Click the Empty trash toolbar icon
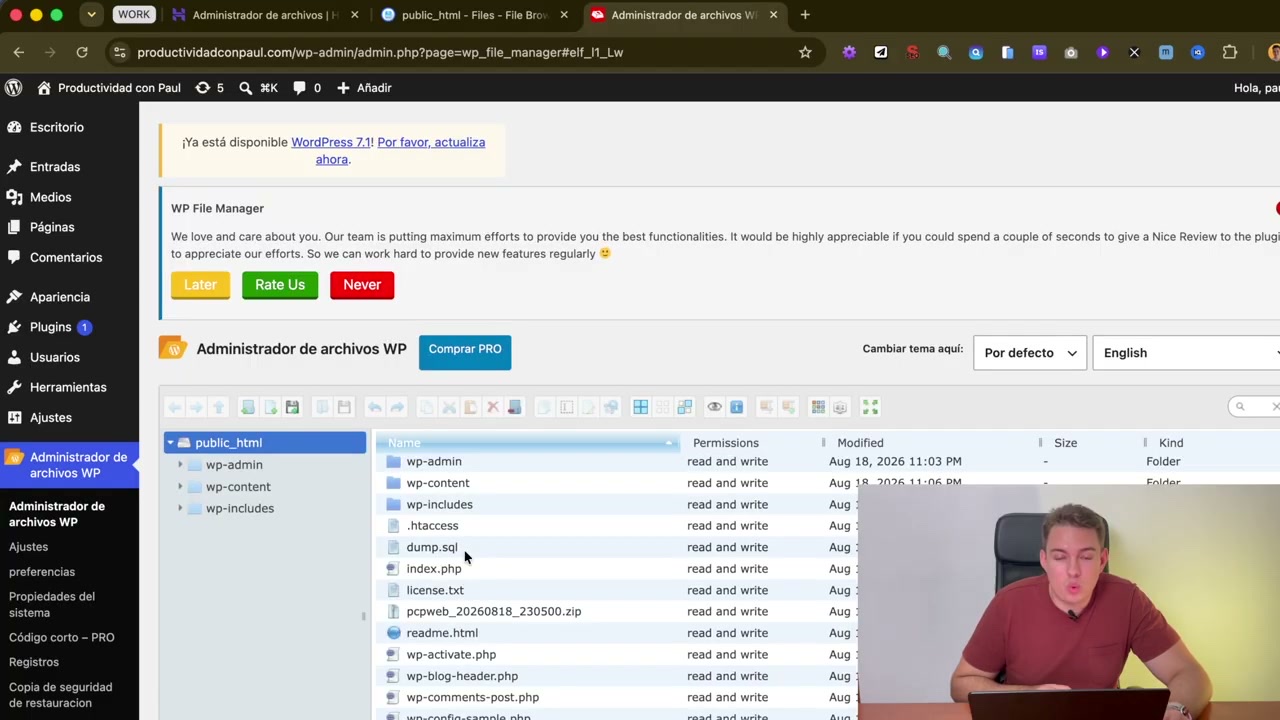Viewport: 1280px width, 720px height. 514,407
